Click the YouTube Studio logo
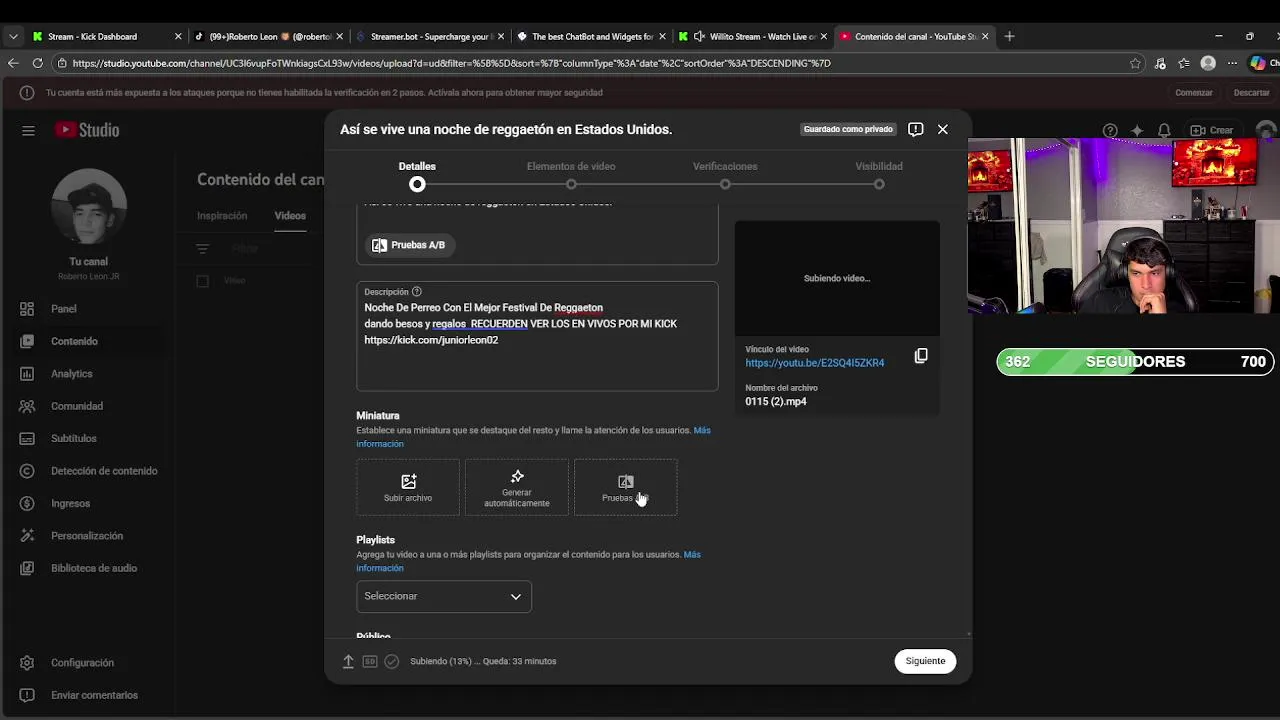 87,130
